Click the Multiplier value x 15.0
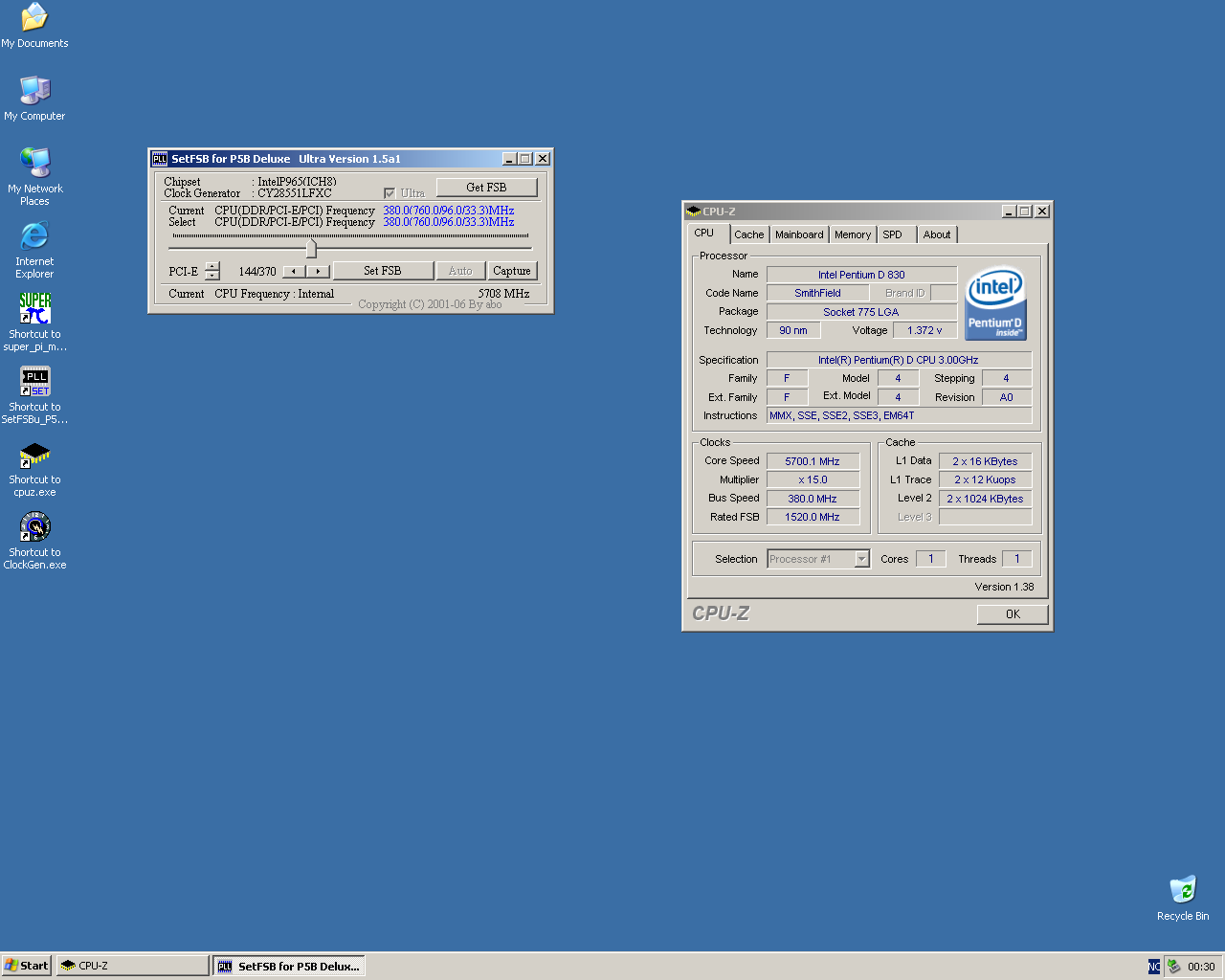This screenshot has height=980, width=1225. [813, 480]
